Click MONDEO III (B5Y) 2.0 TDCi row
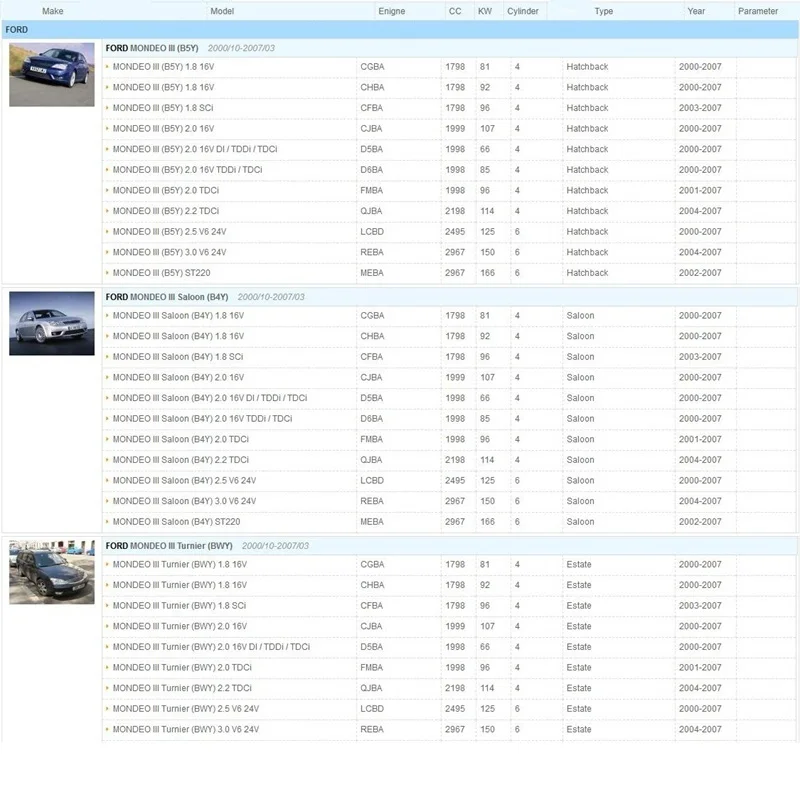 449,190
